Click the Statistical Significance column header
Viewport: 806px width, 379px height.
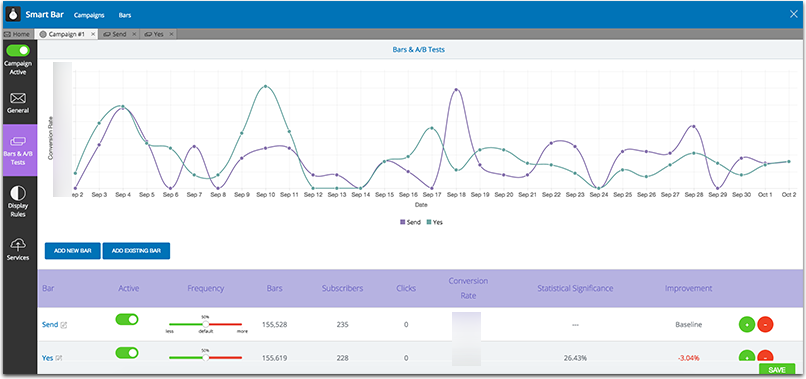[x=575, y=288]
